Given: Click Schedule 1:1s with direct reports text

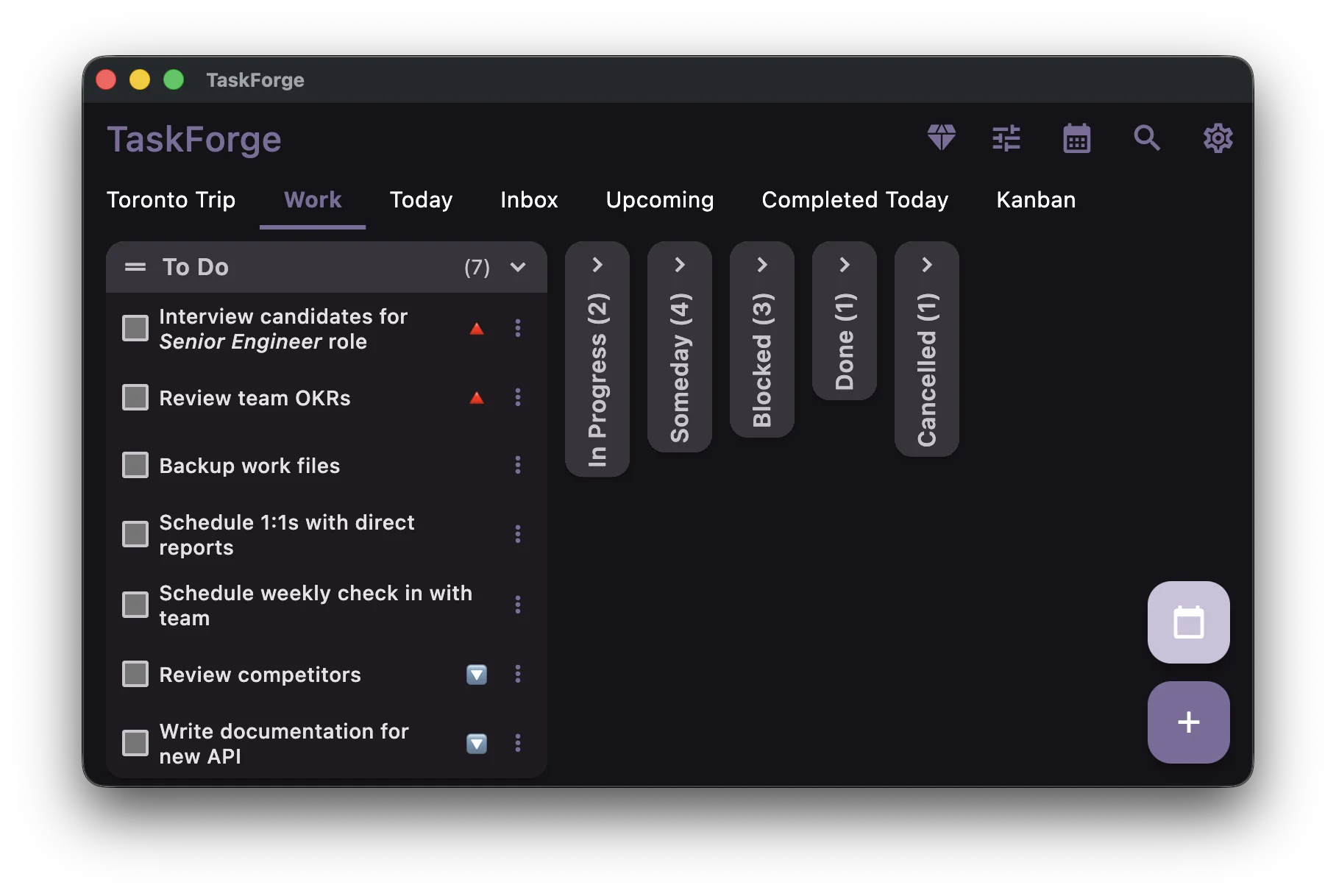Looking at the screenshot, I should pyautogui.click(x=287, y=535).
